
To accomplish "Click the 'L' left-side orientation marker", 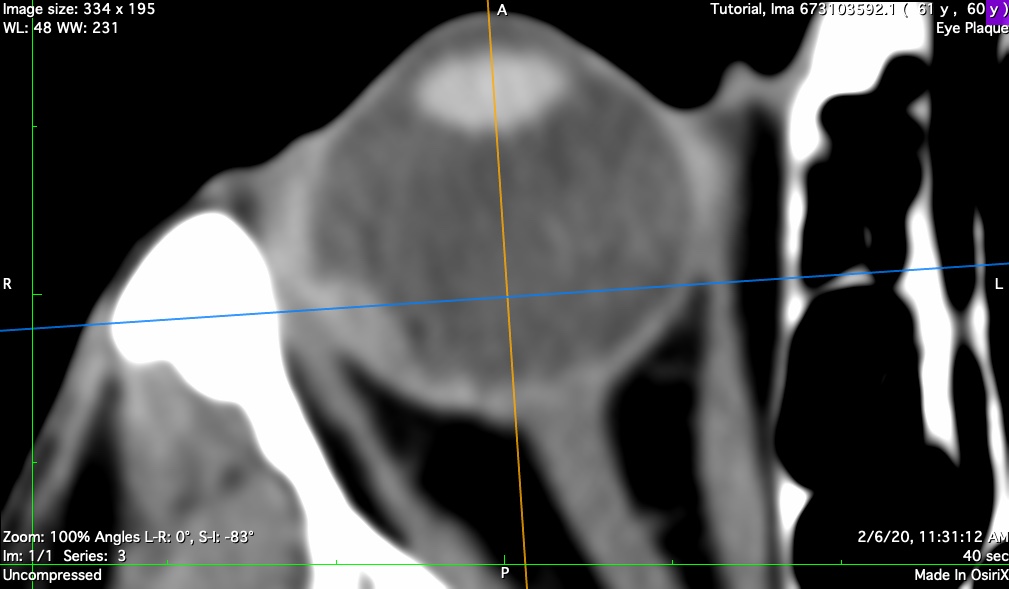I will pos(998,284).
